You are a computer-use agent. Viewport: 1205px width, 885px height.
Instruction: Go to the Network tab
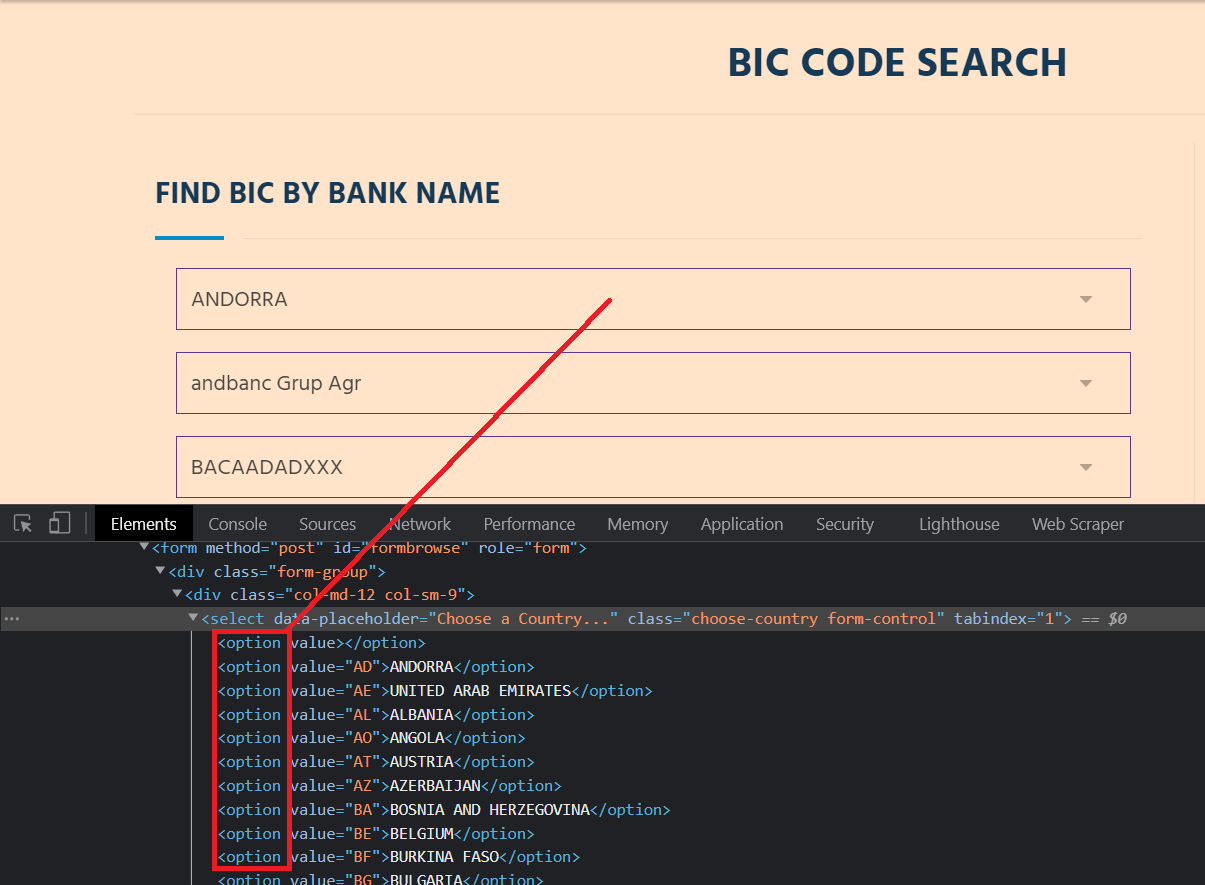(420, 524)
